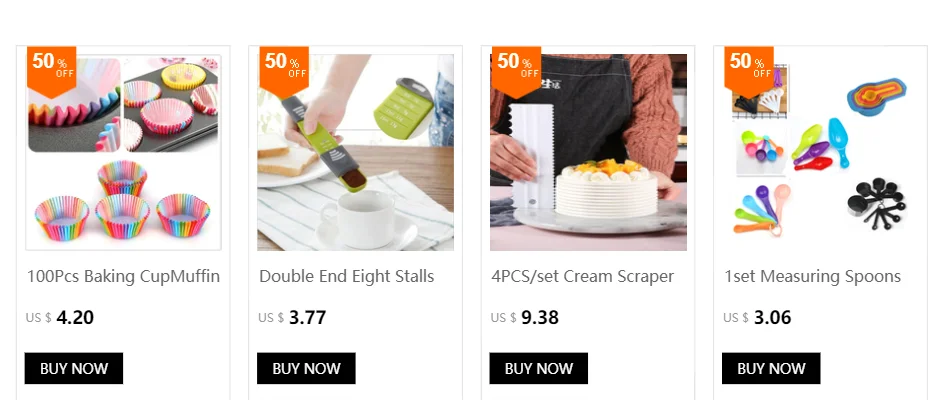Open the double end measuring spoon image
The image size is (943, 400).
[x=355, y=152]
